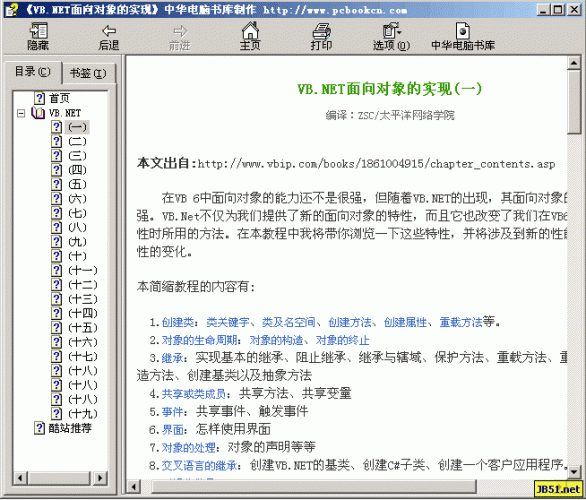Open the 选项 options icon
Viewport: 586px width, 500px height.
391,31
